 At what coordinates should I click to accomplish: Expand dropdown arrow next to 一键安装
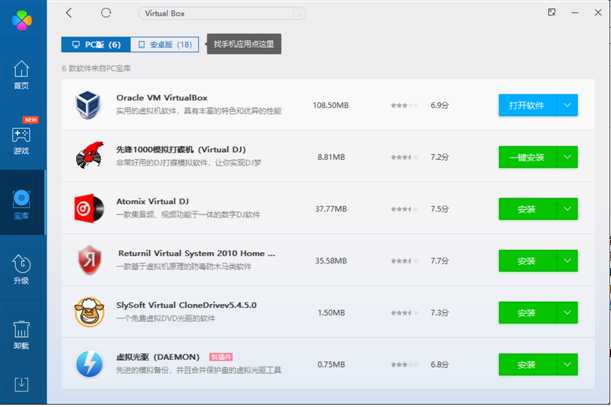567,157
